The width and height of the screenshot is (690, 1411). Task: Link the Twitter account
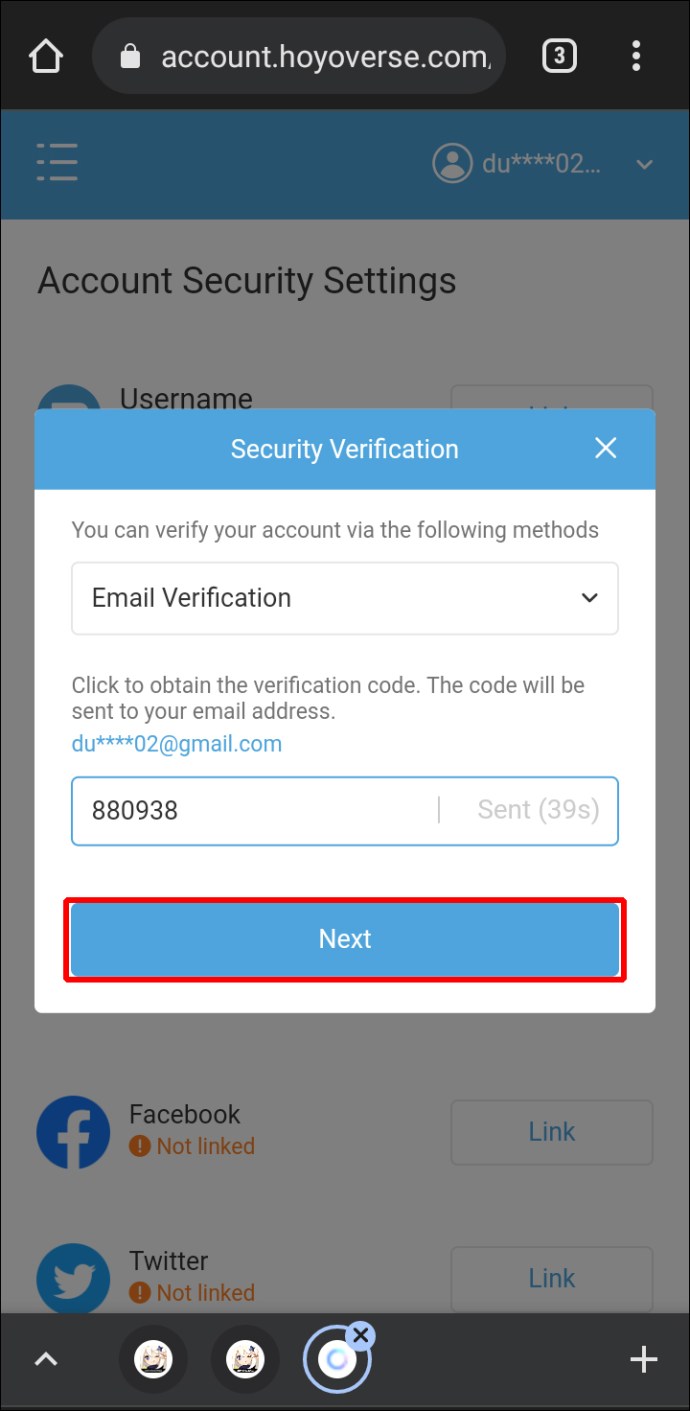tap(551, 1278)
